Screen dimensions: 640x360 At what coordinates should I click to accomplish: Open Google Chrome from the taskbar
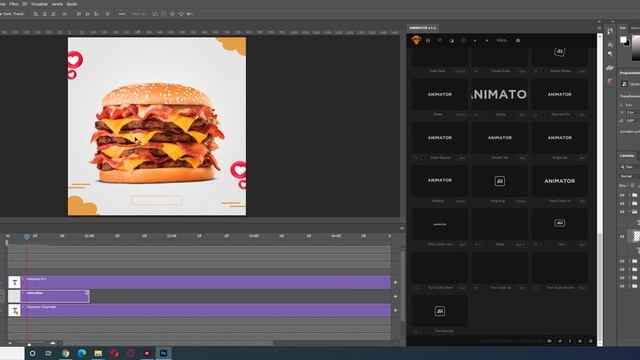point(65,353)
